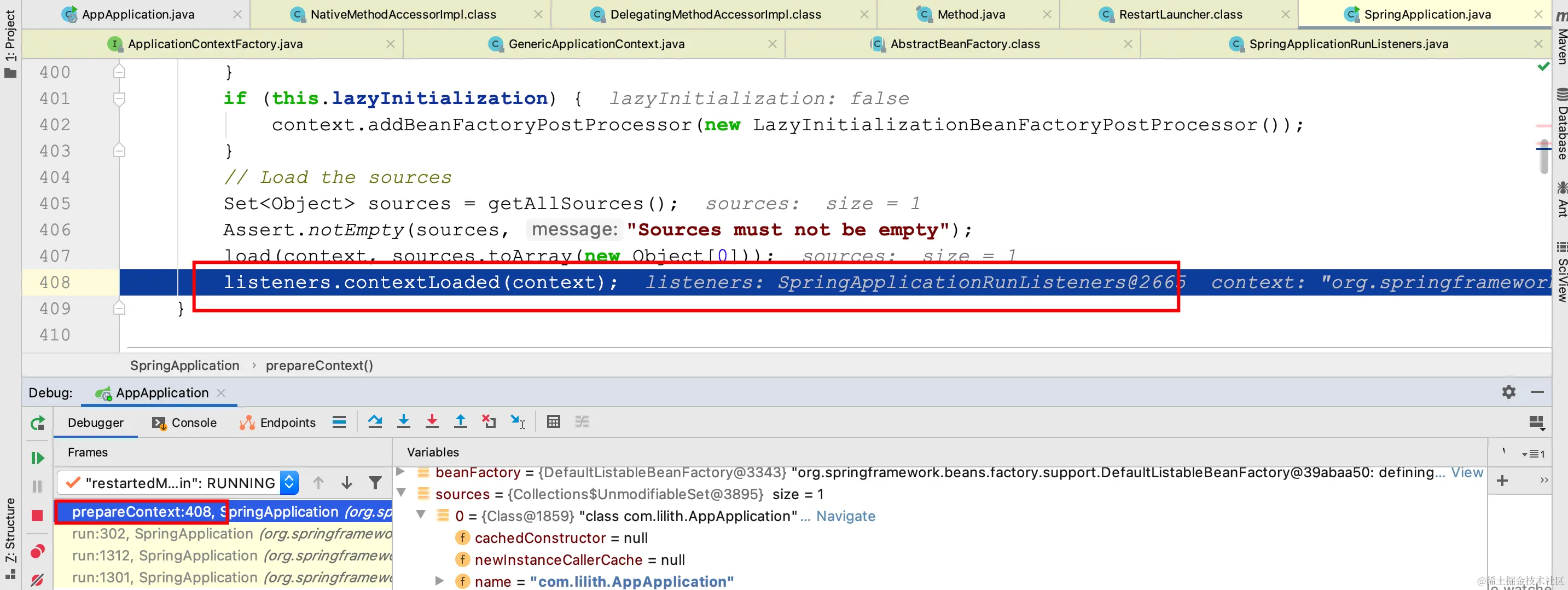Rerun the AppApplication debug session
The height and width of the screenshot is (590, 1568).
(x=38, y=423)
